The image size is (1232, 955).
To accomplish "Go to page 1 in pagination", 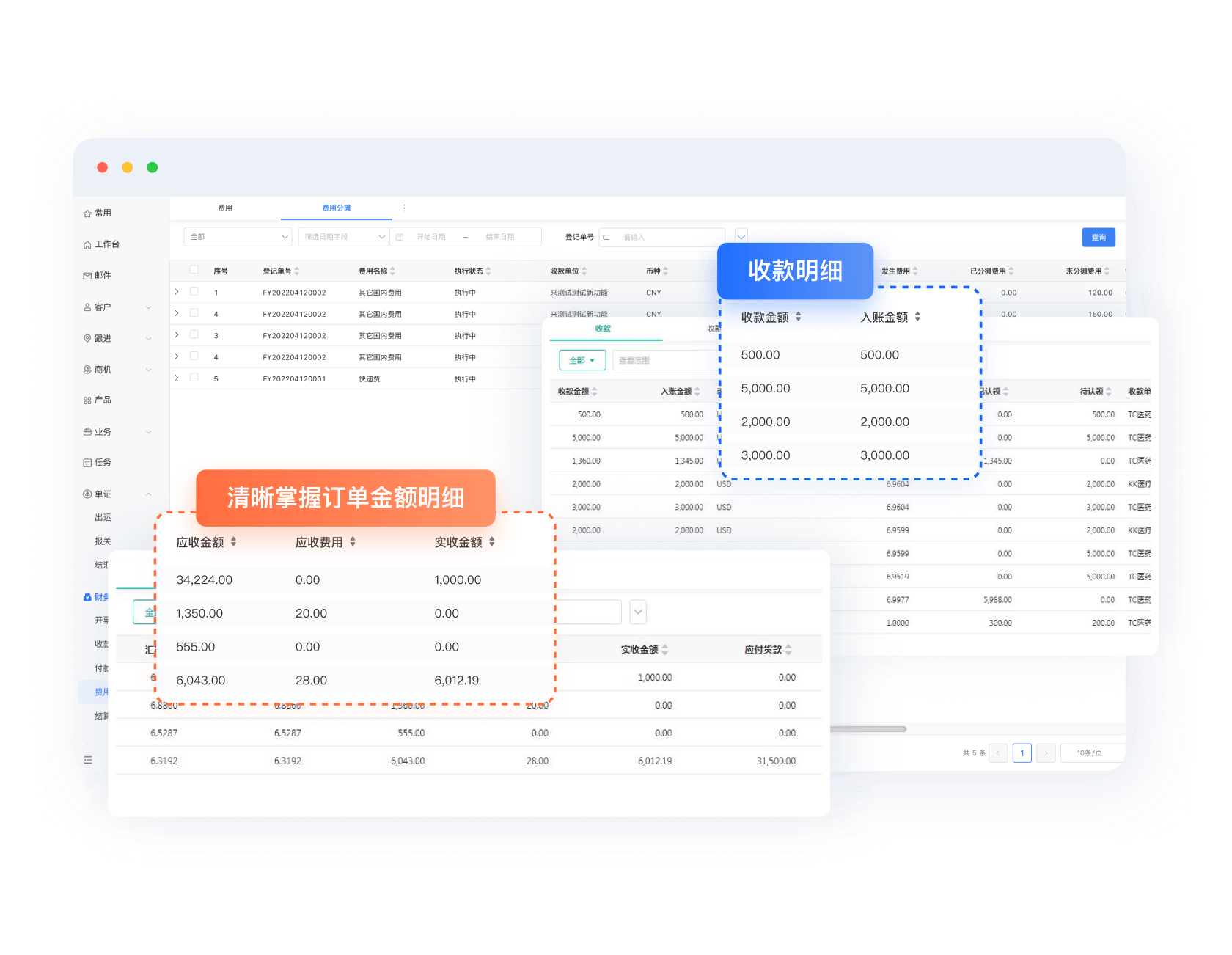I will tap(1022, 753).
